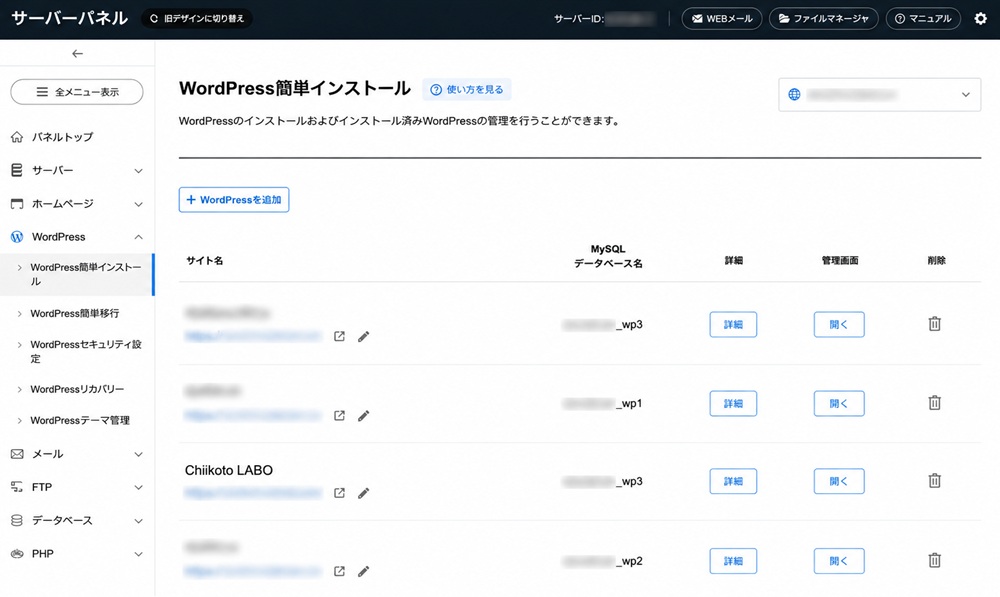Open マニュアル from the header
This screenshot has width=1000, height=597.
pos(923,18)
